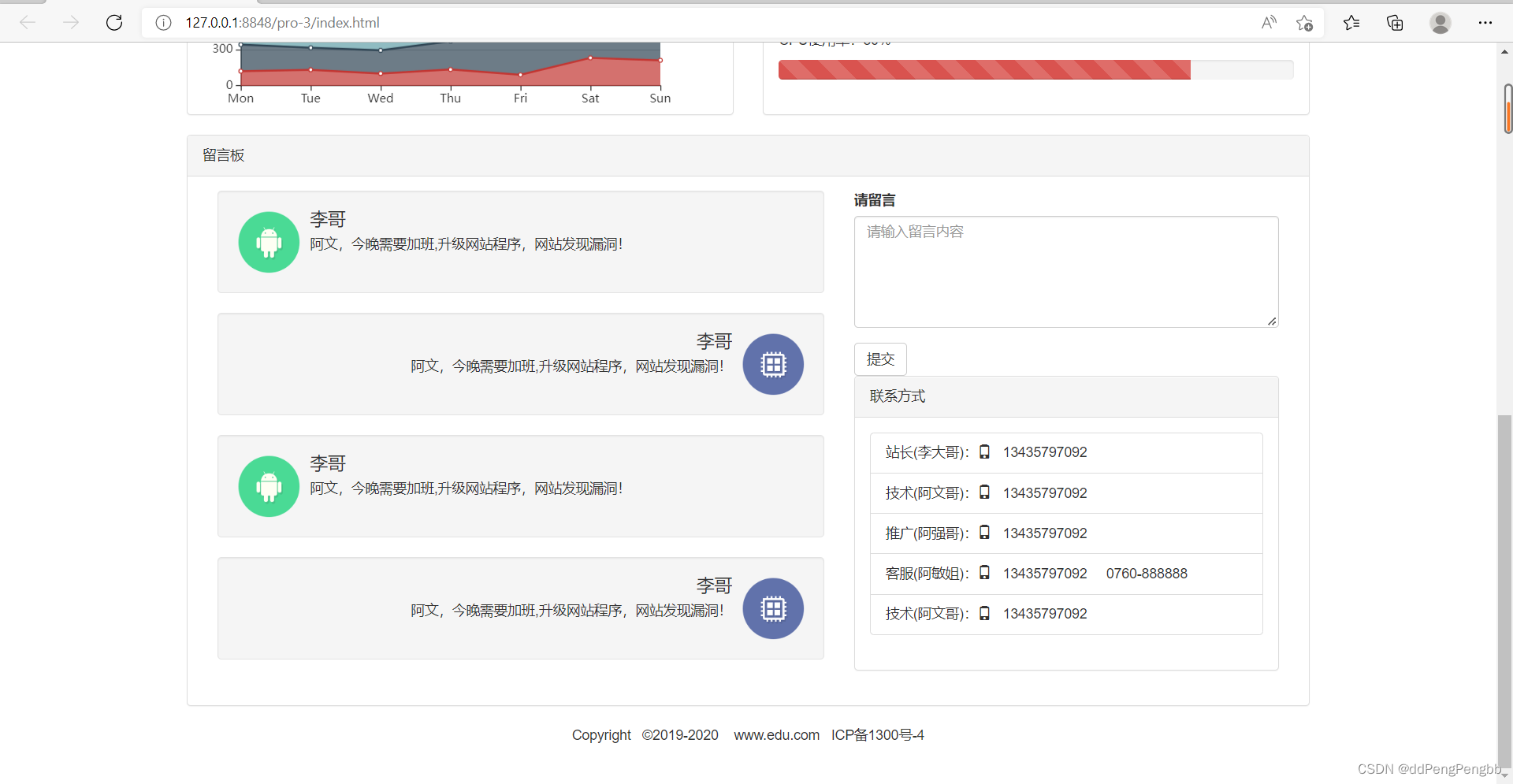Click the read aloud icon

point(1269,23)
